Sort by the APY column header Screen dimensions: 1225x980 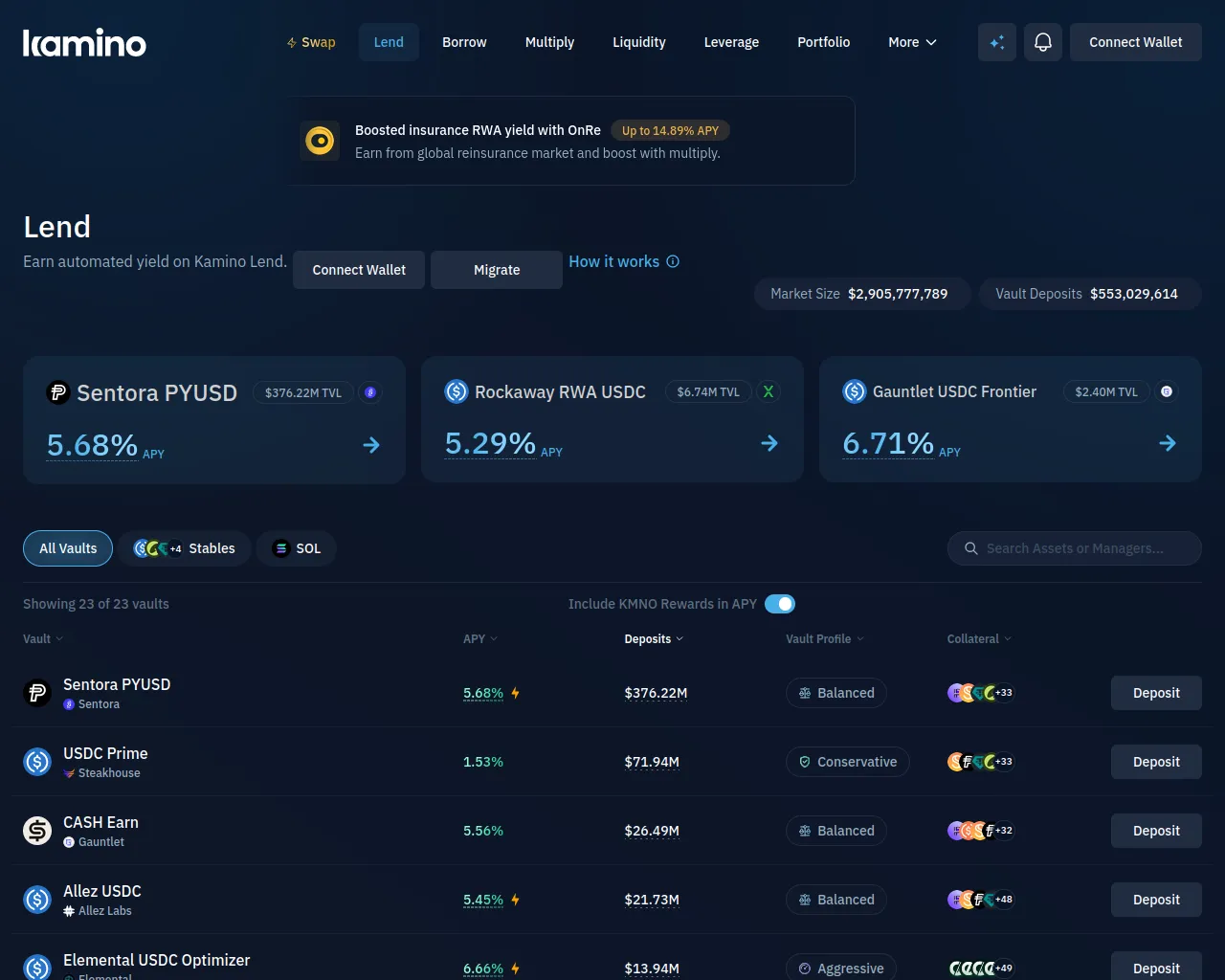coord(480,638)
